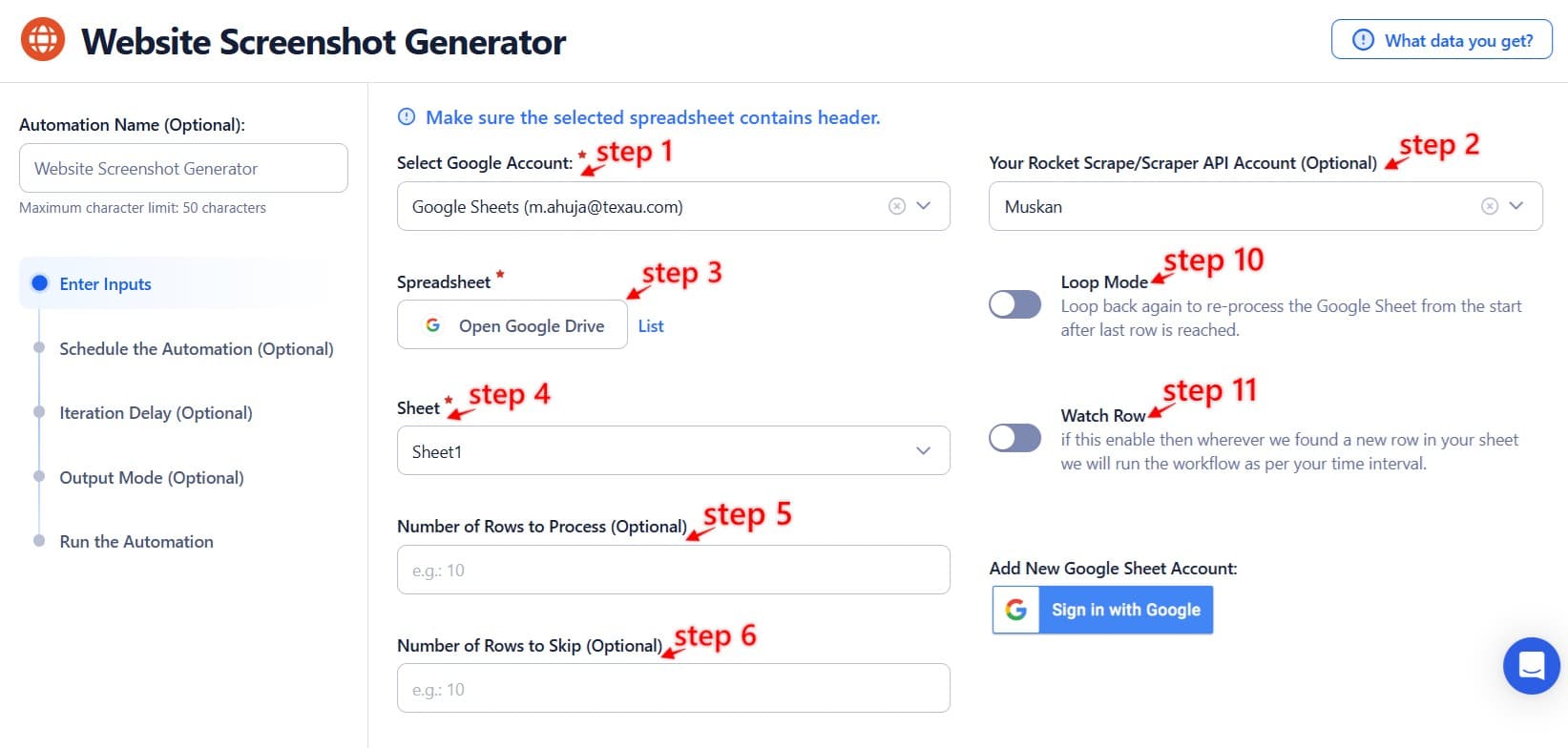Screen dimensions: 1568x748
Task: Select the Output Mode step
Action: pyautogui.click(x=151, y=477)
